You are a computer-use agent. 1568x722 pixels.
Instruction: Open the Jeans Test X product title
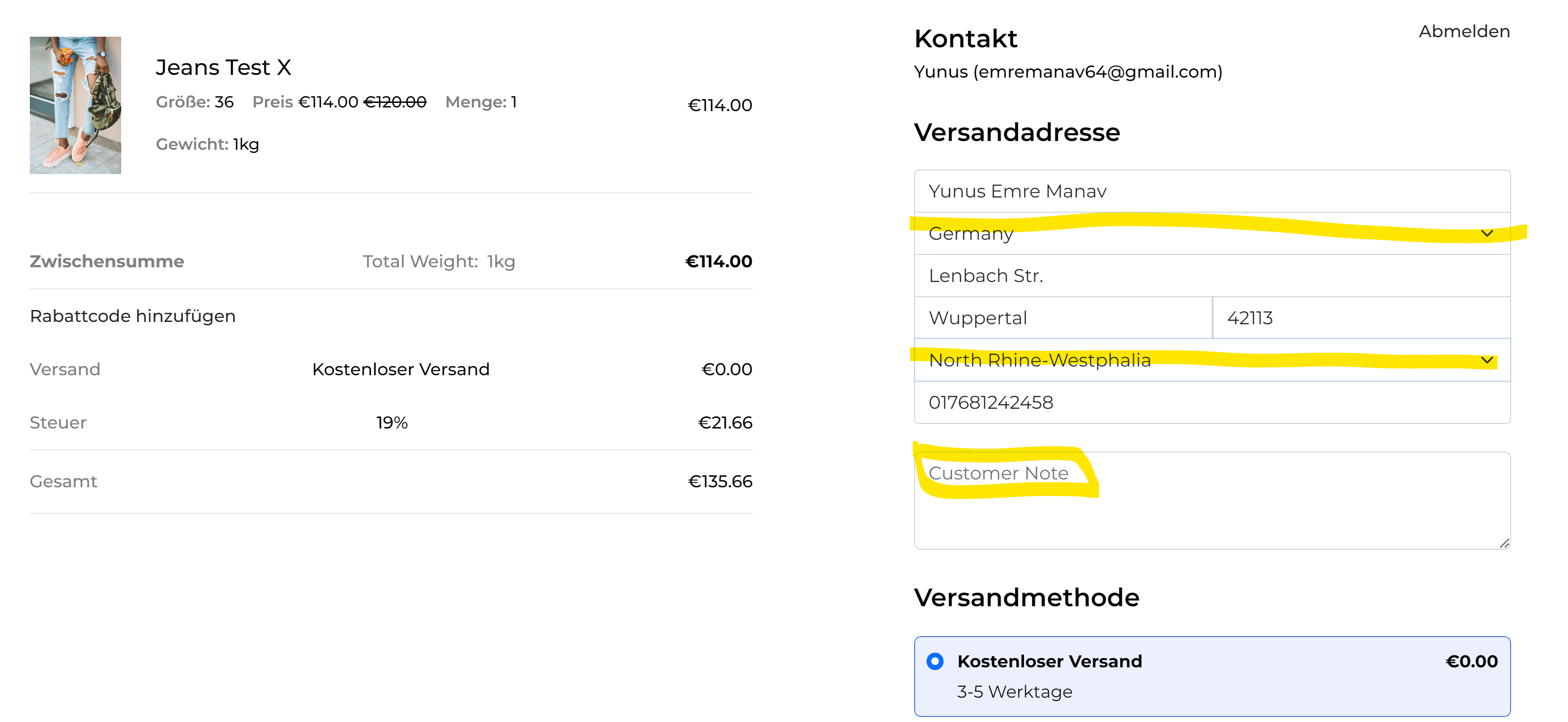[224, 68]
